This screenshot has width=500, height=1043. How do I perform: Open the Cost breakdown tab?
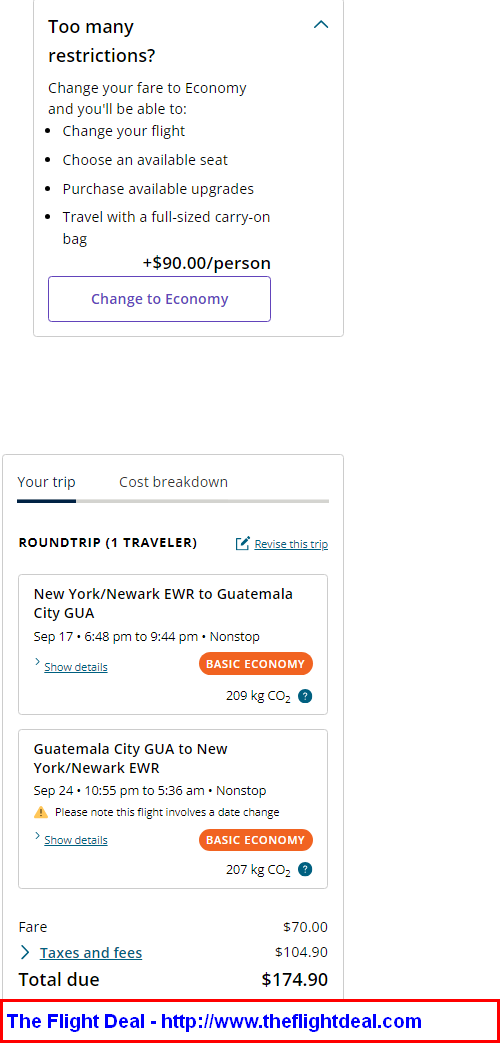[x=174, y=482]
